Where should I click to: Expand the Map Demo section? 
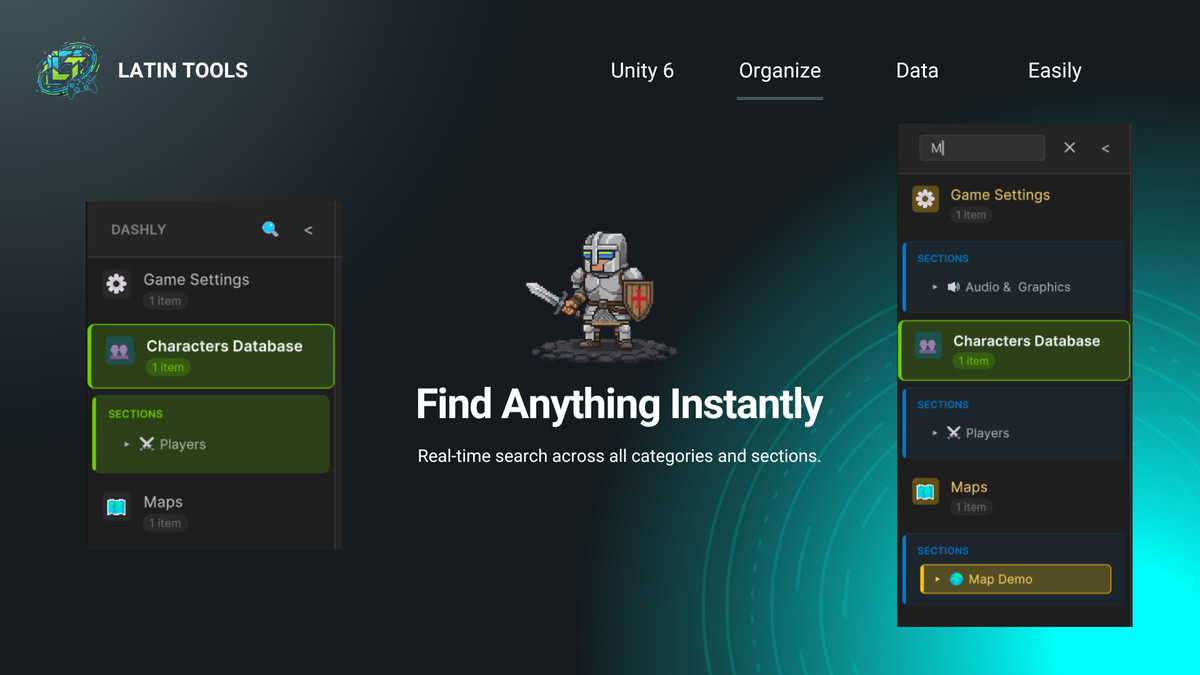pos(936,578)
